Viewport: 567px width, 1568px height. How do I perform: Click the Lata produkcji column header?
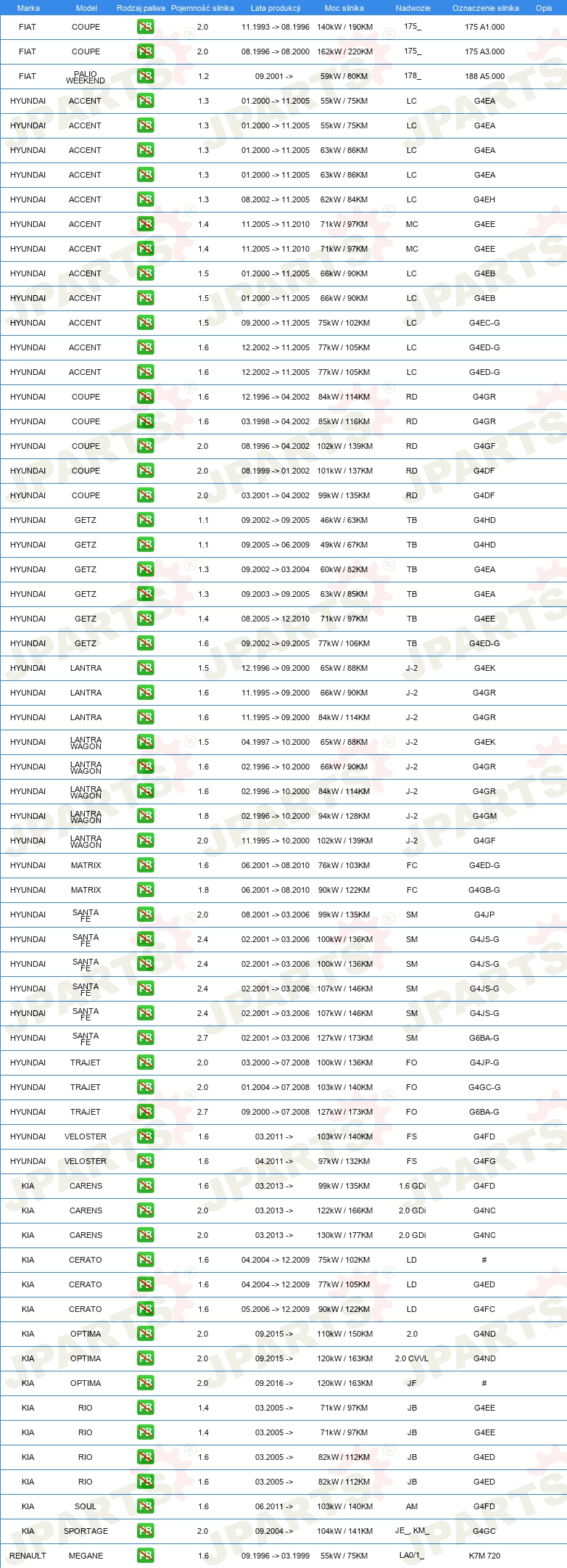pos(276,8)
